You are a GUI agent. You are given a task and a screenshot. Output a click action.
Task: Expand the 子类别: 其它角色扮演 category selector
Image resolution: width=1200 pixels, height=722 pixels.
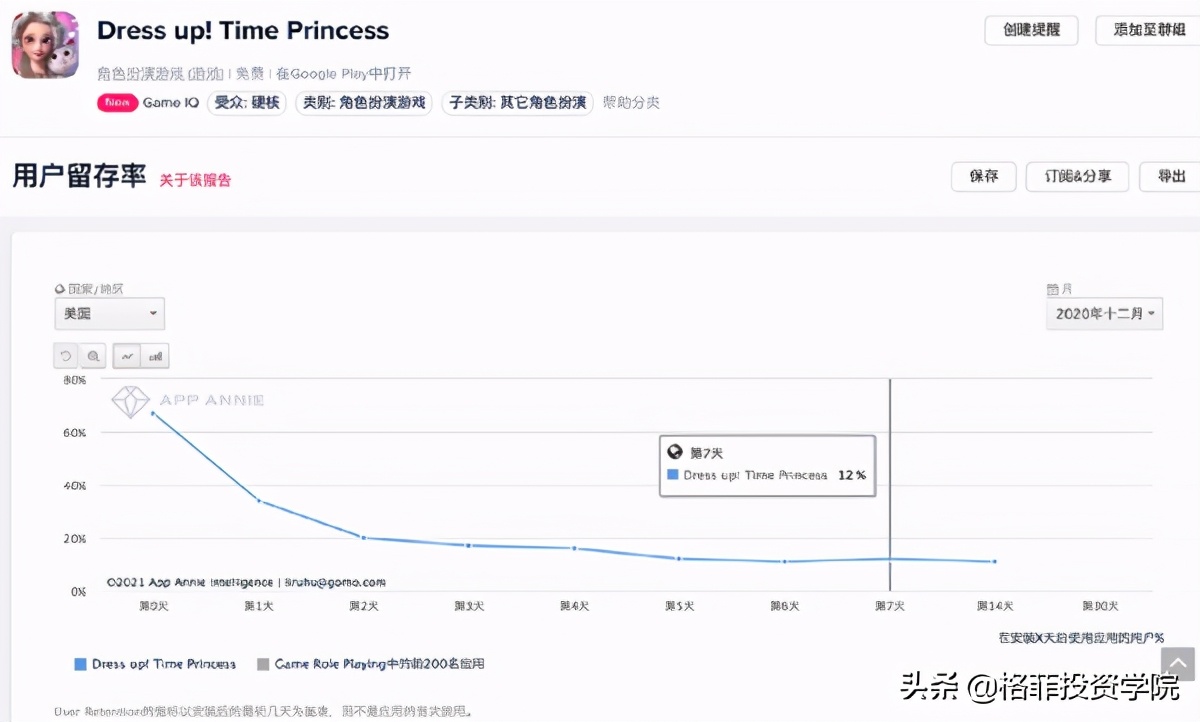coord(517,102)
